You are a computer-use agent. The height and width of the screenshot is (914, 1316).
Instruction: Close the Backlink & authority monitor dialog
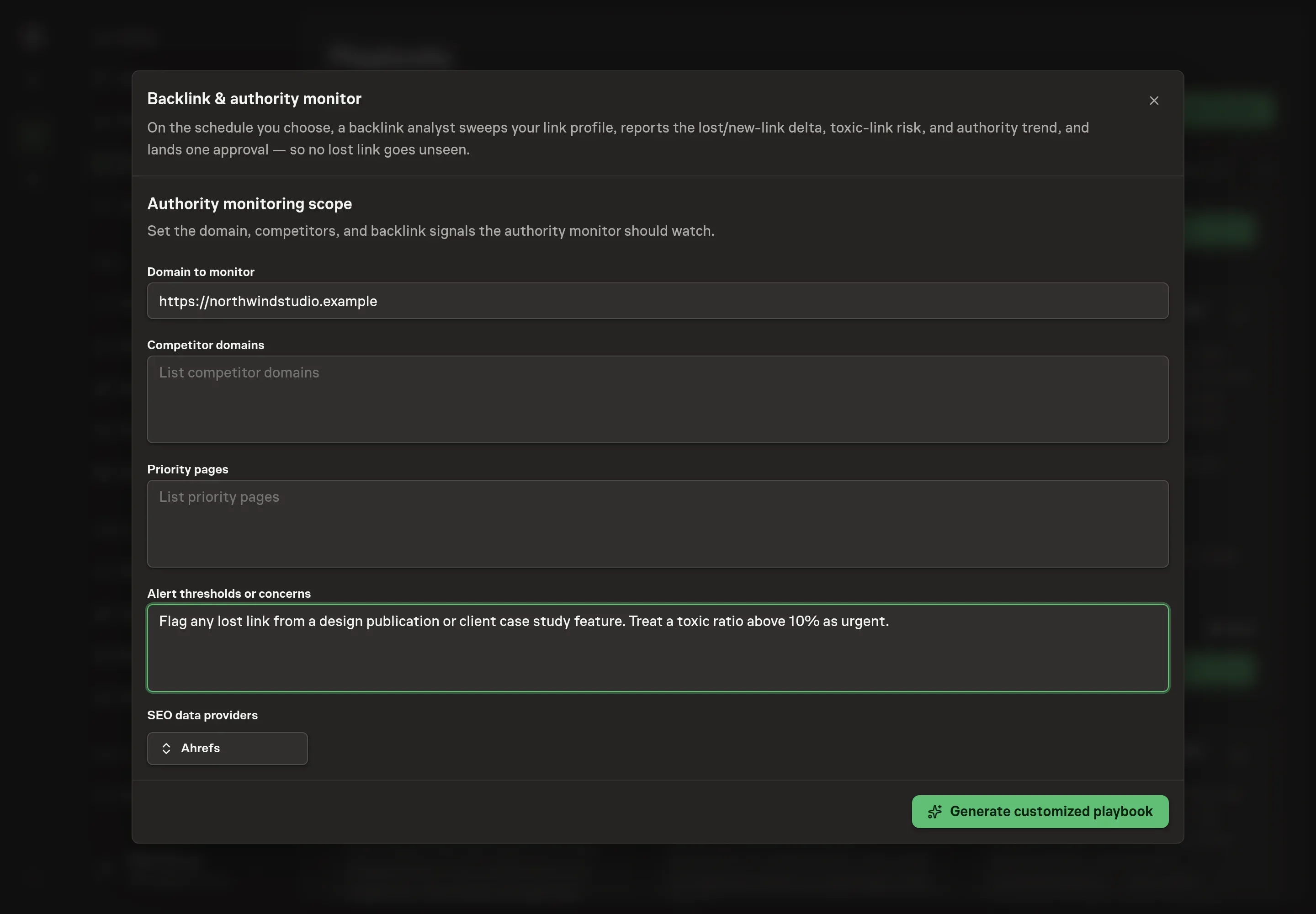[x=1153, y=101]
